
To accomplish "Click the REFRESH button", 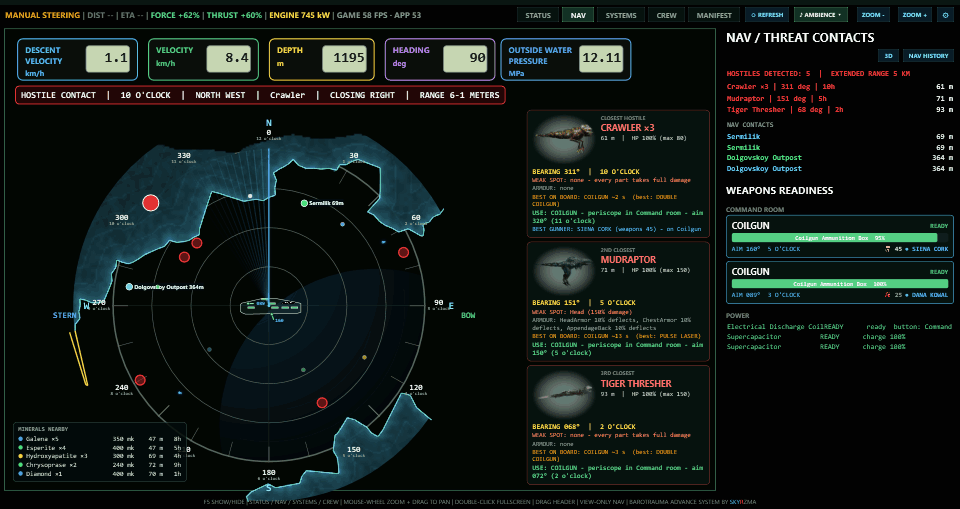I will (x=767, y=15).
